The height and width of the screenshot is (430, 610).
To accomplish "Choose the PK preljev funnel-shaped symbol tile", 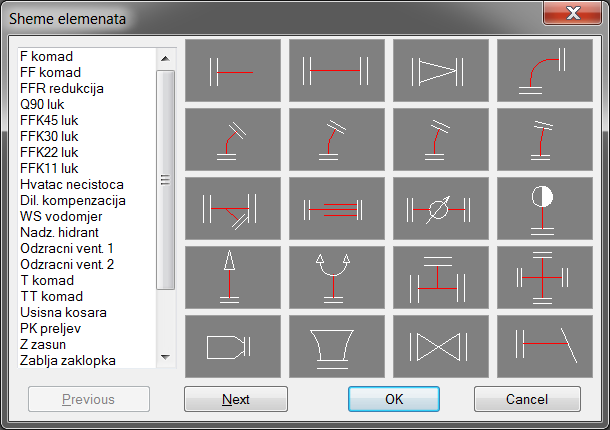I will [x=337, y=346].
